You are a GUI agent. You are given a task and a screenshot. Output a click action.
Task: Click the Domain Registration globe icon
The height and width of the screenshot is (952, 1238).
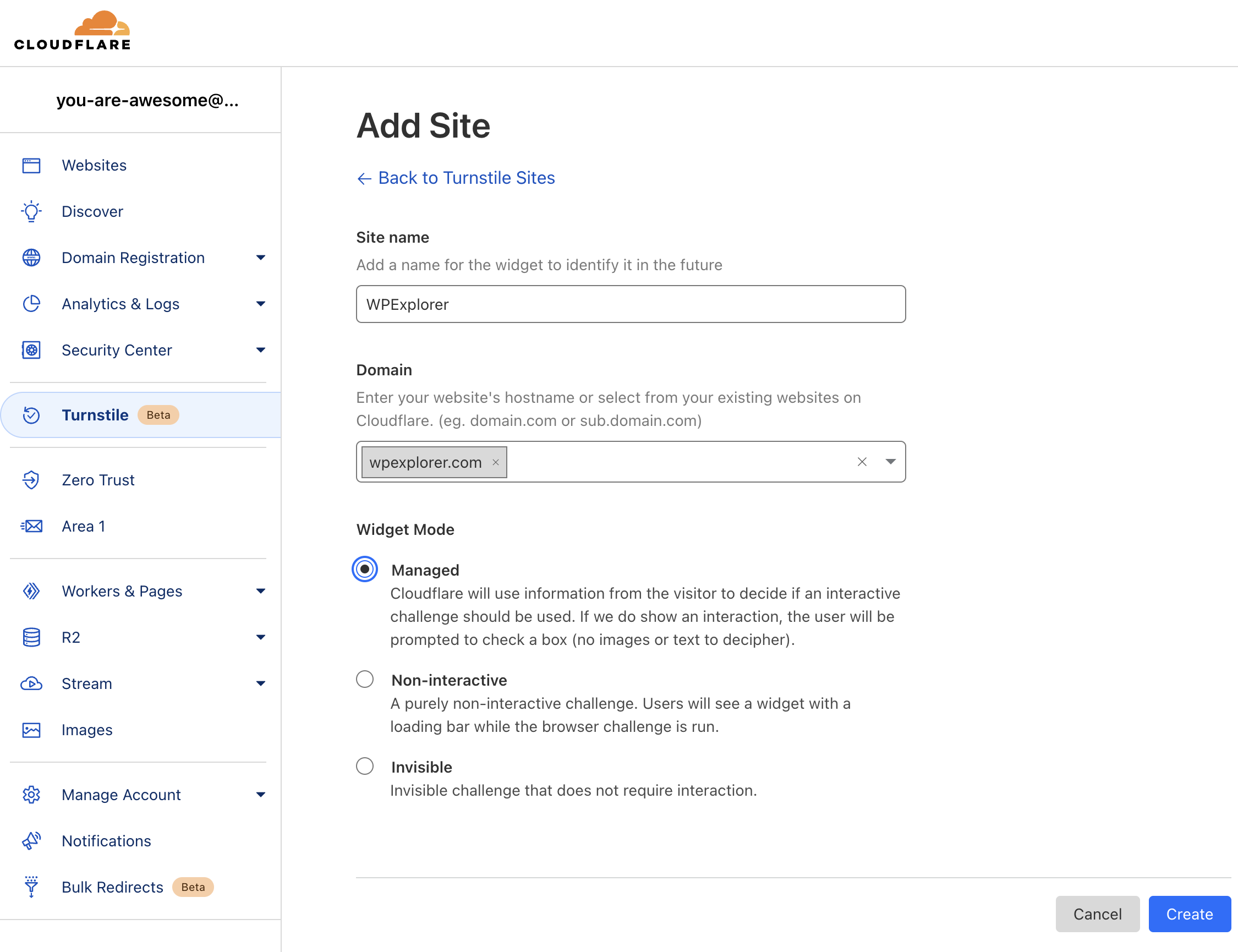(31, 258)
